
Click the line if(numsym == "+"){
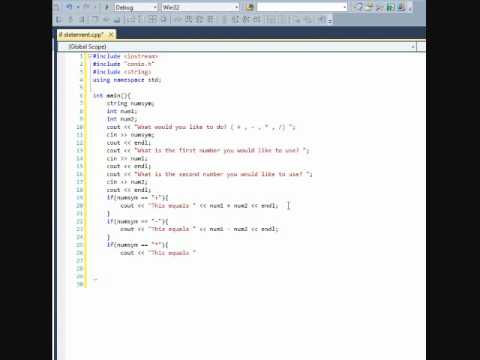pyautogui.click(x=137, y=198)
